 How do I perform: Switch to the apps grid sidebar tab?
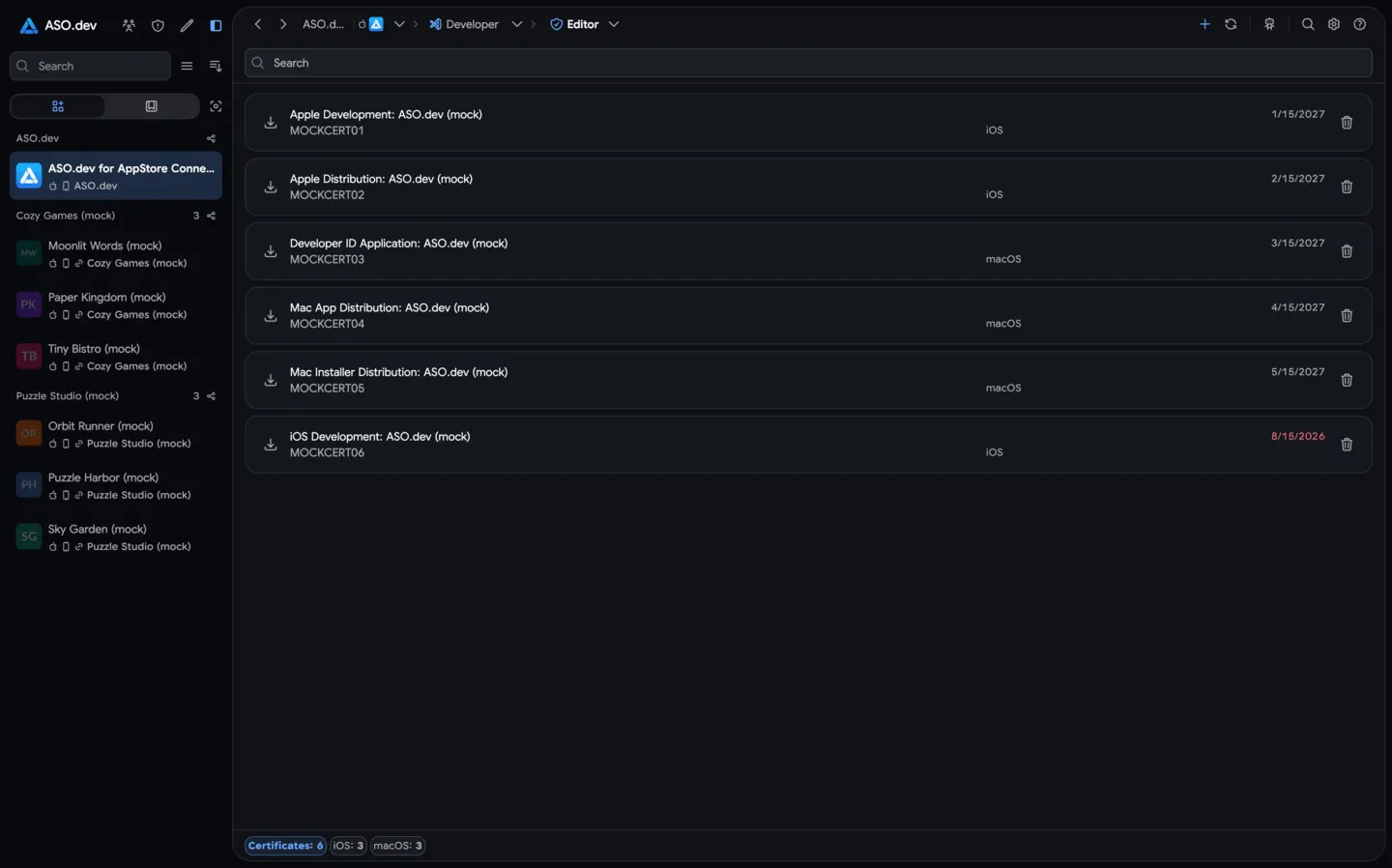(58, 106)
